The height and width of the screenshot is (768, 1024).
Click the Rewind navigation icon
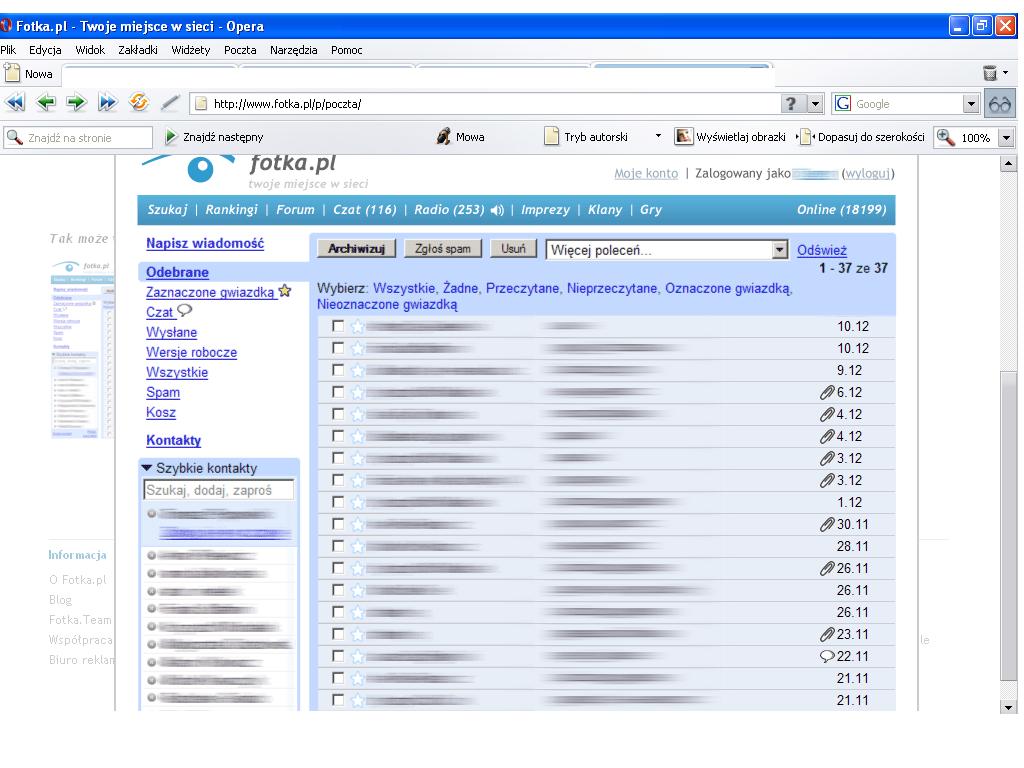tap(14, 103)
